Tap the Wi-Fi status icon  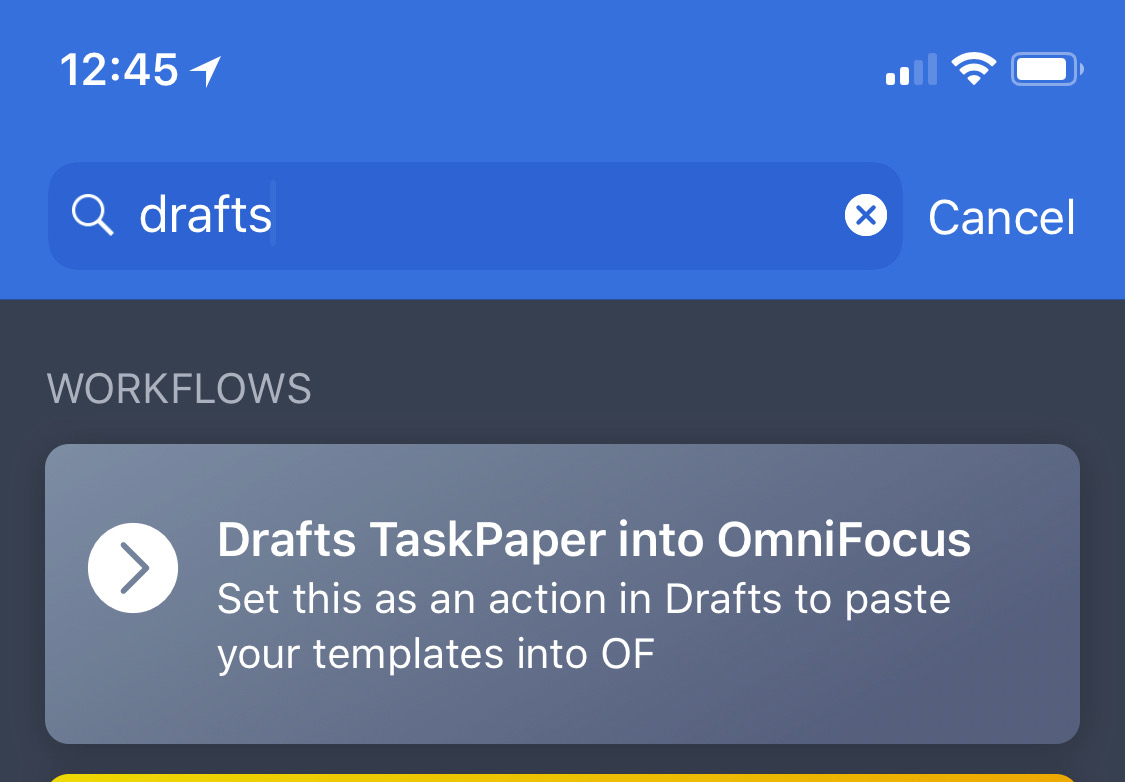(974, 70)
